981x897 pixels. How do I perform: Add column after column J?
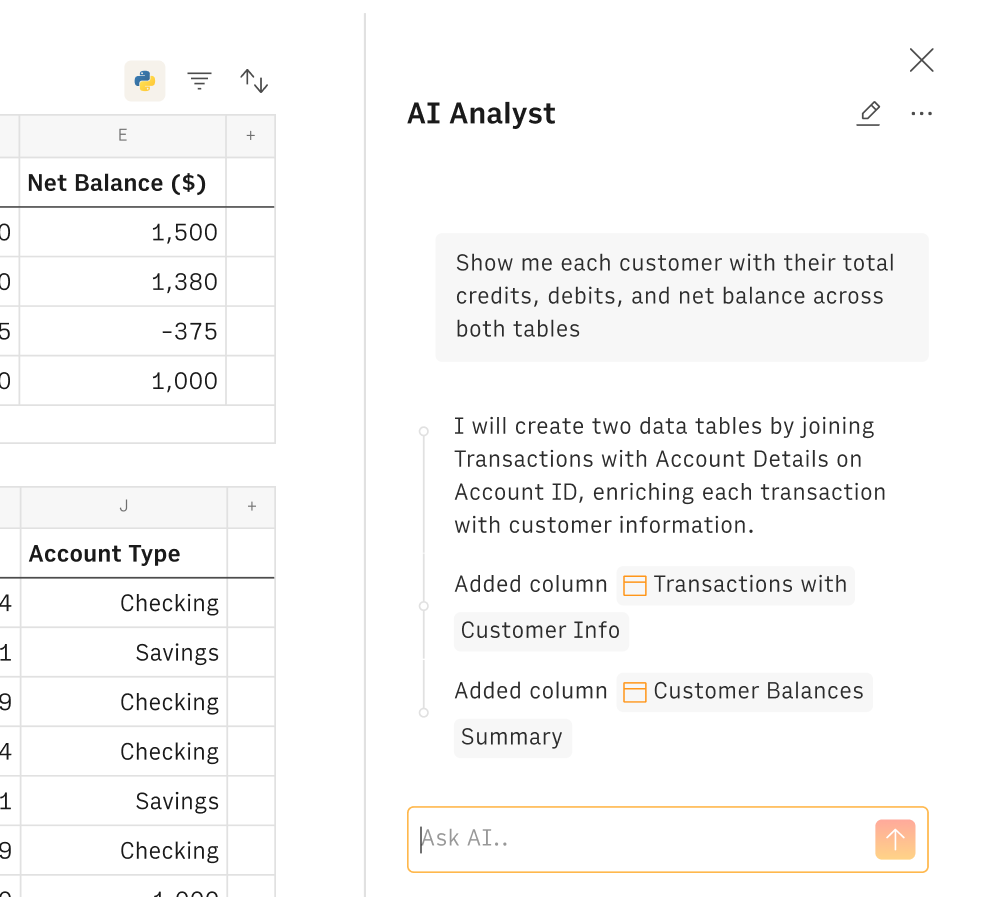tap(251, 507)
